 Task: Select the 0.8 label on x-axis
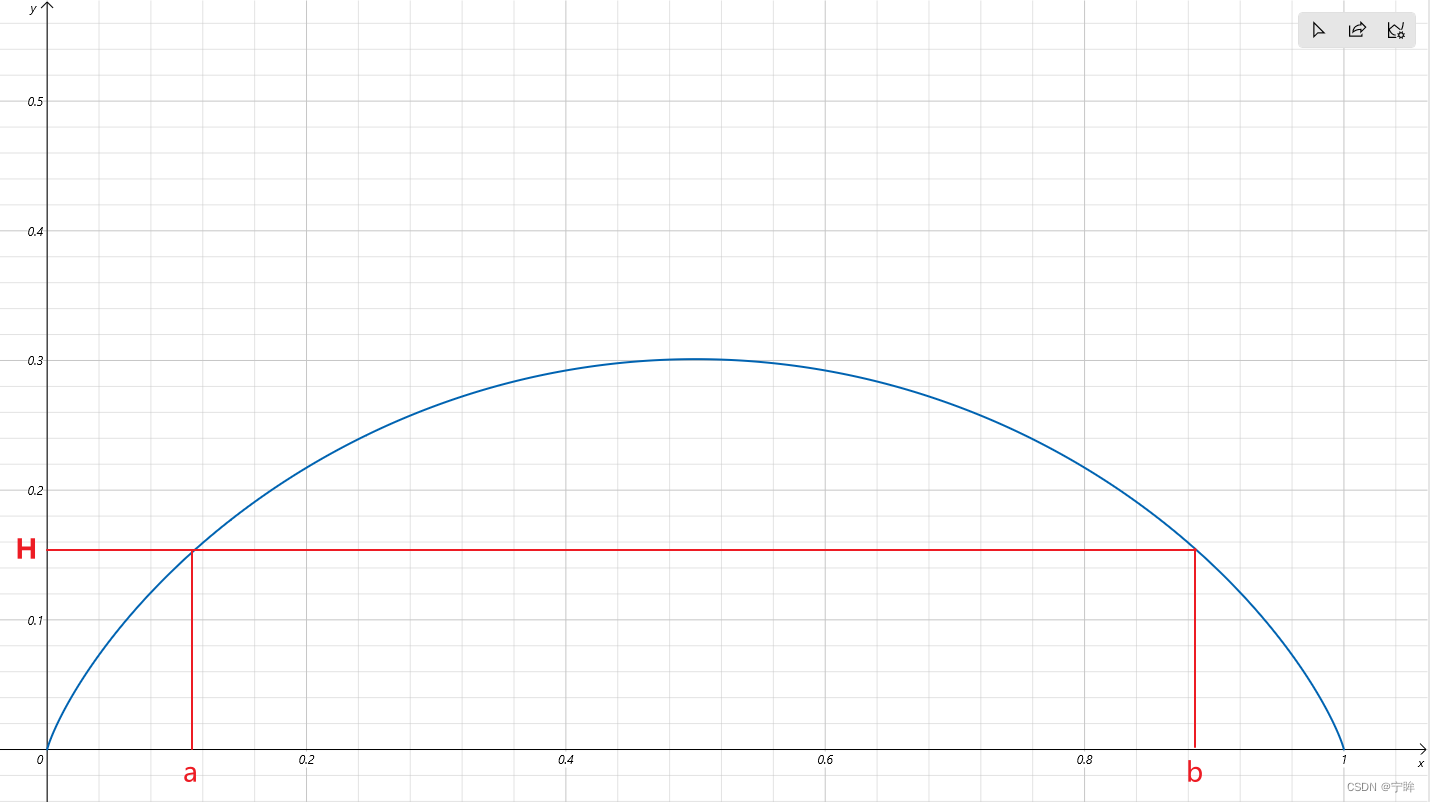[x=1084, y=760]
